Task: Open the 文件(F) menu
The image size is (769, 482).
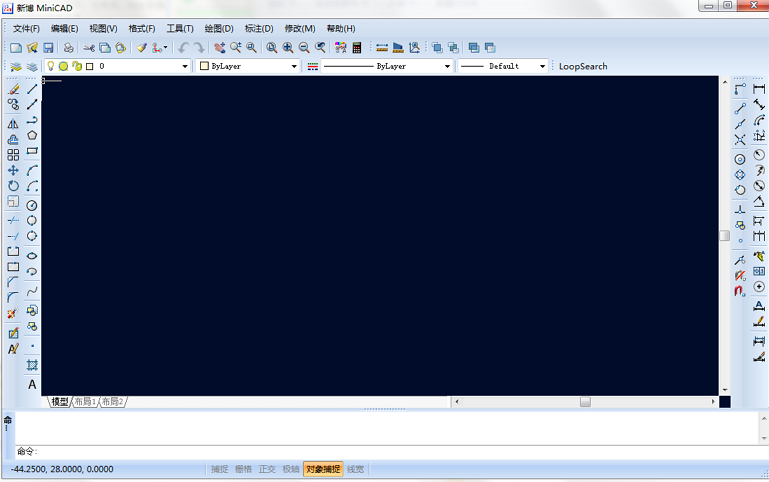Action: pos(26,28)
